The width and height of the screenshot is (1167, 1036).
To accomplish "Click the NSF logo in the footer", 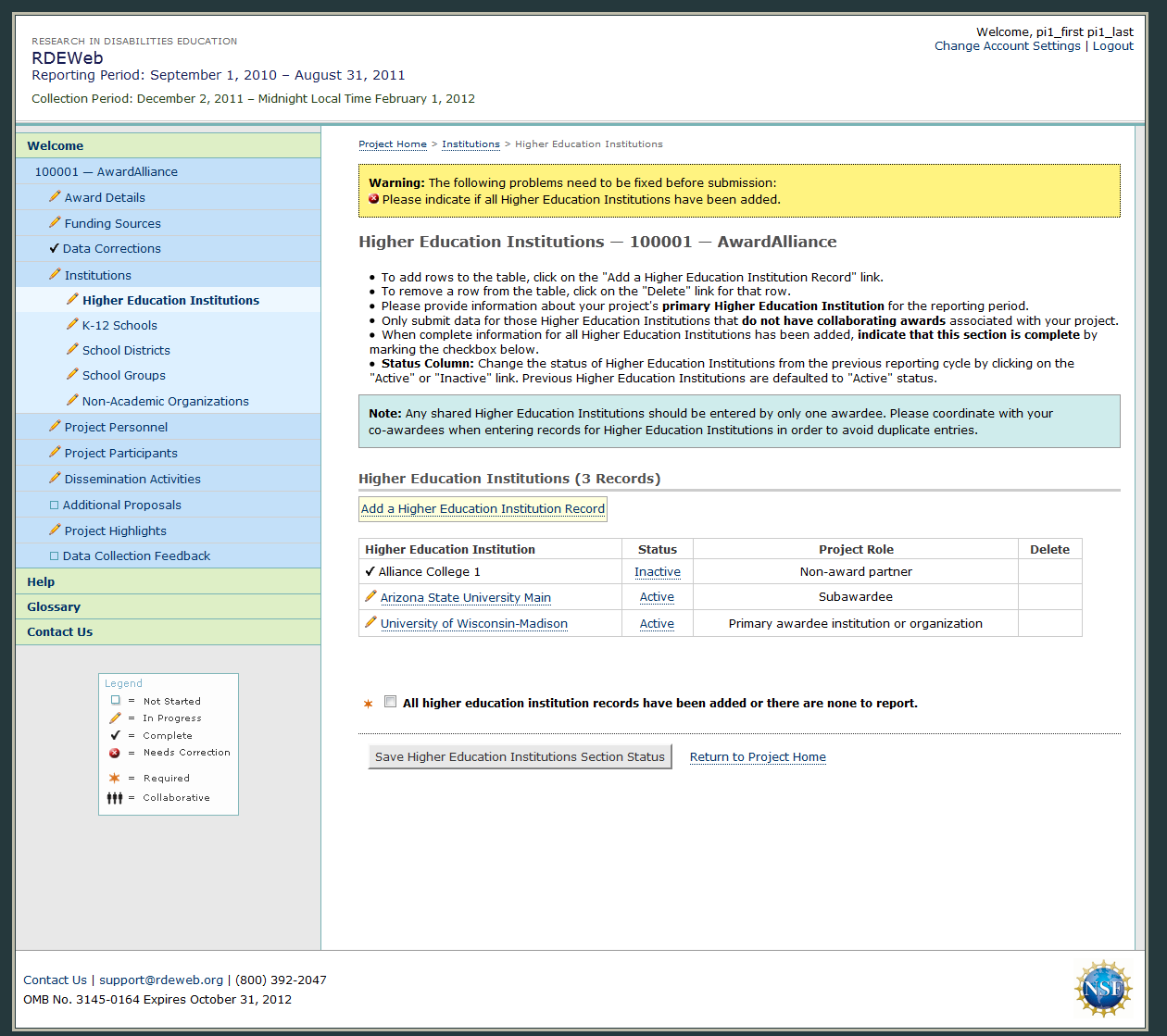I will [1102, 988].
